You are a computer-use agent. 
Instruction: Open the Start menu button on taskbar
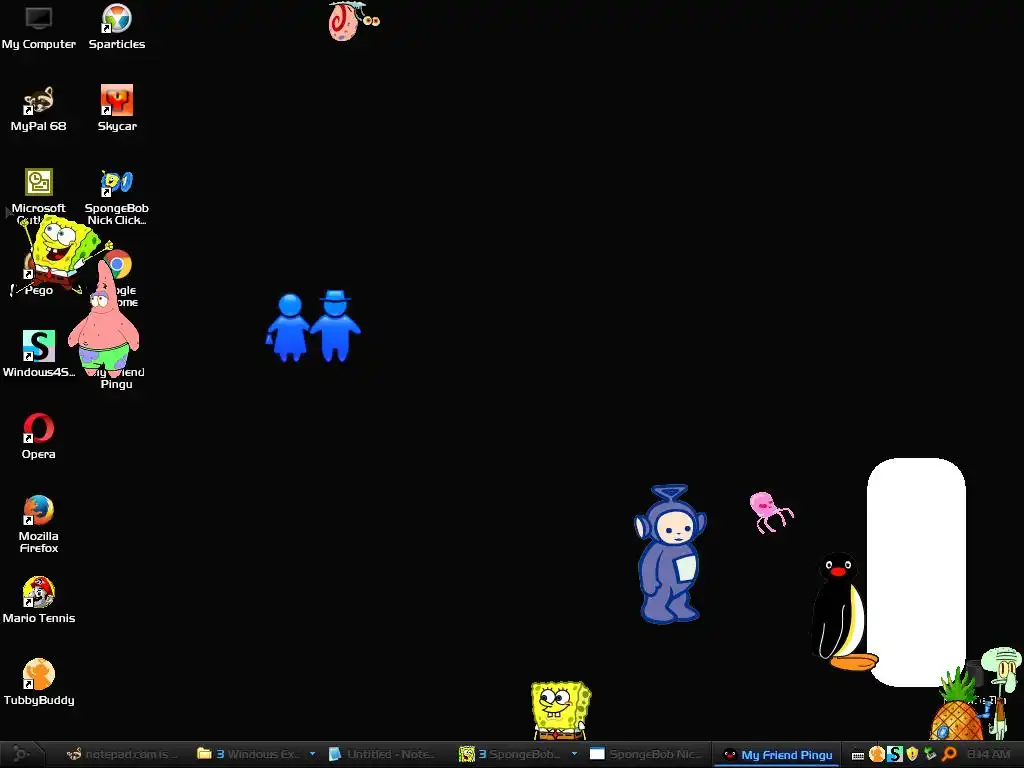click(x=21, y=754)
